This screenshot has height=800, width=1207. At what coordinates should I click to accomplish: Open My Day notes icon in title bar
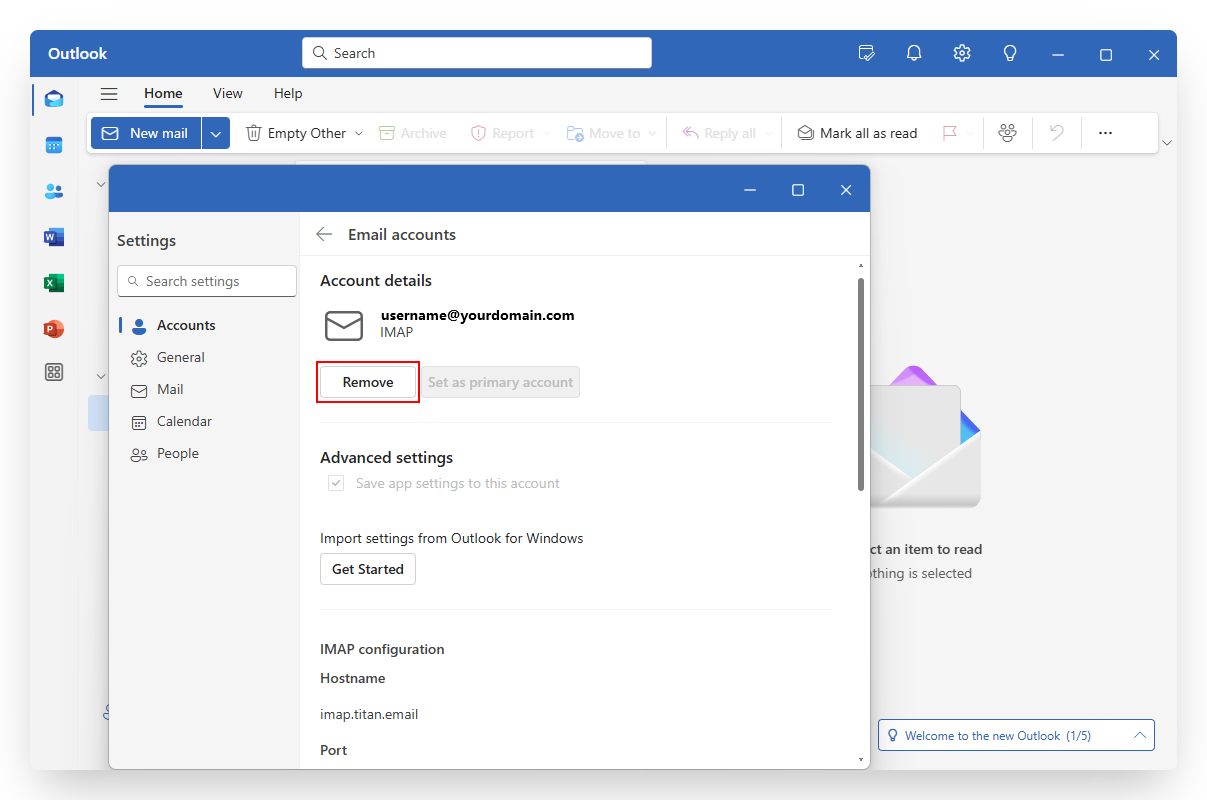coord(867,53)
